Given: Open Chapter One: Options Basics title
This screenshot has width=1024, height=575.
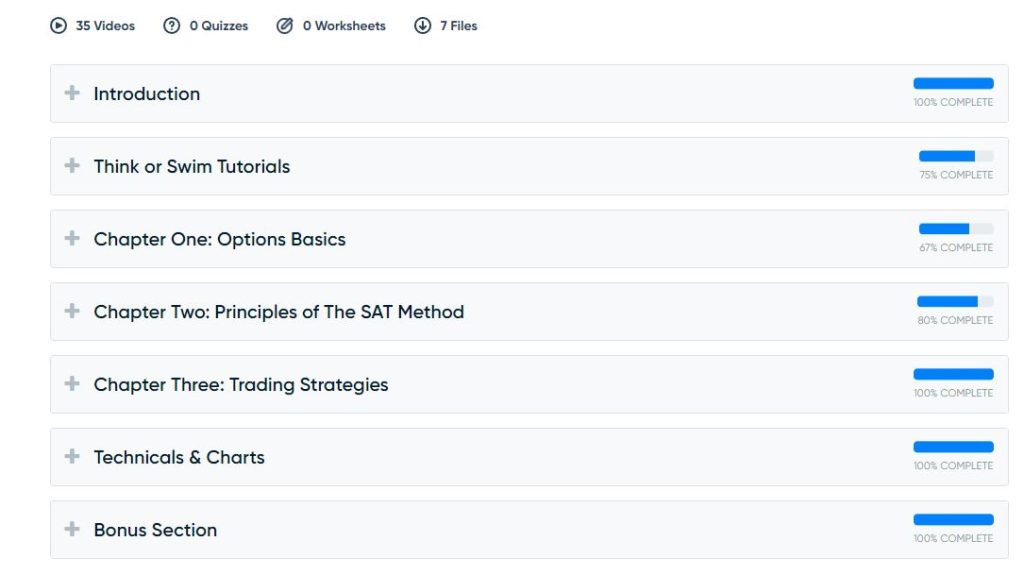Looking at the screenshot, I should 220,239.
